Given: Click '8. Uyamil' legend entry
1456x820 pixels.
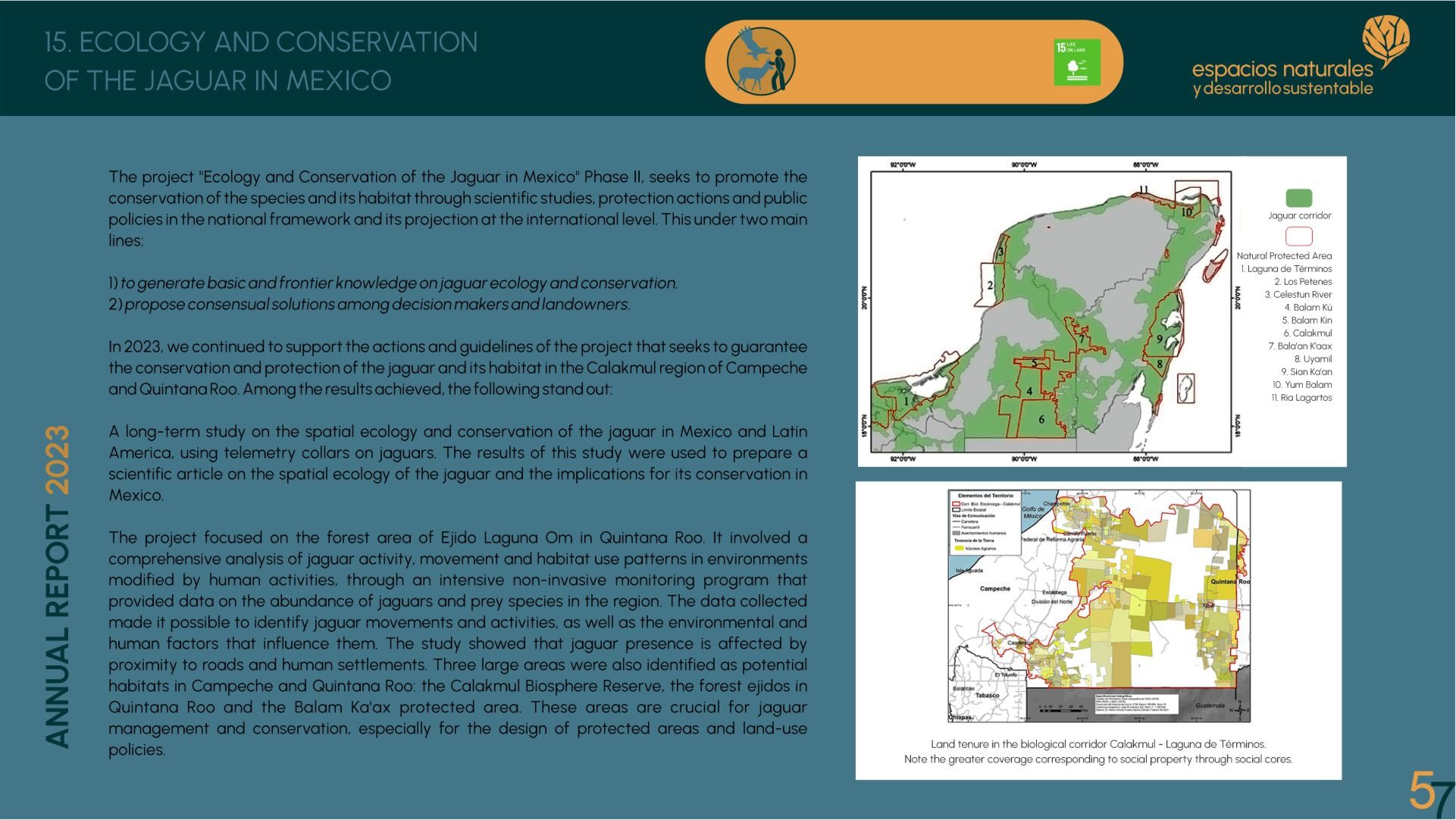Looking at the screenshot, I should coord(1313,359).
